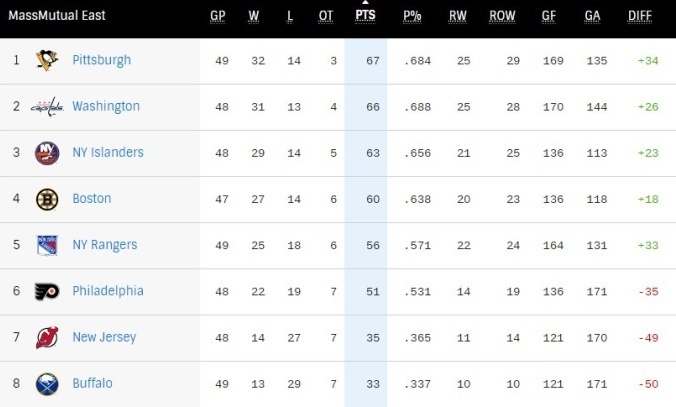Click the NY Islanders logo

[x=47, y=153]
